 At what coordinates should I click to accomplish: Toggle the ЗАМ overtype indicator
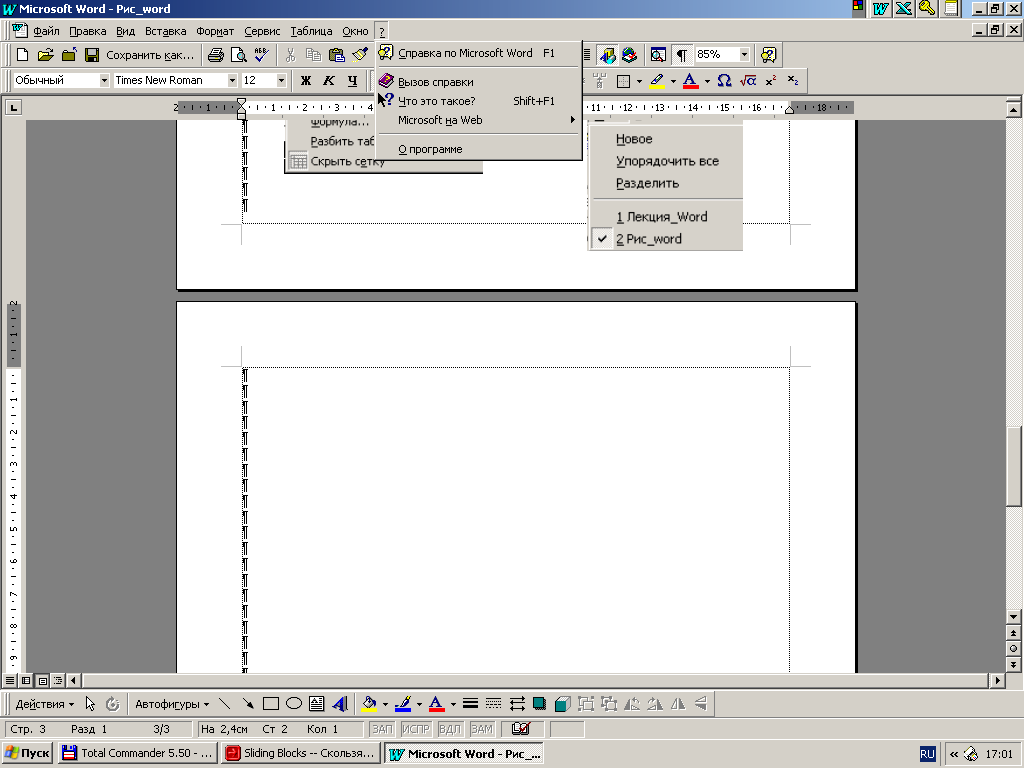[x=481, y=729]
